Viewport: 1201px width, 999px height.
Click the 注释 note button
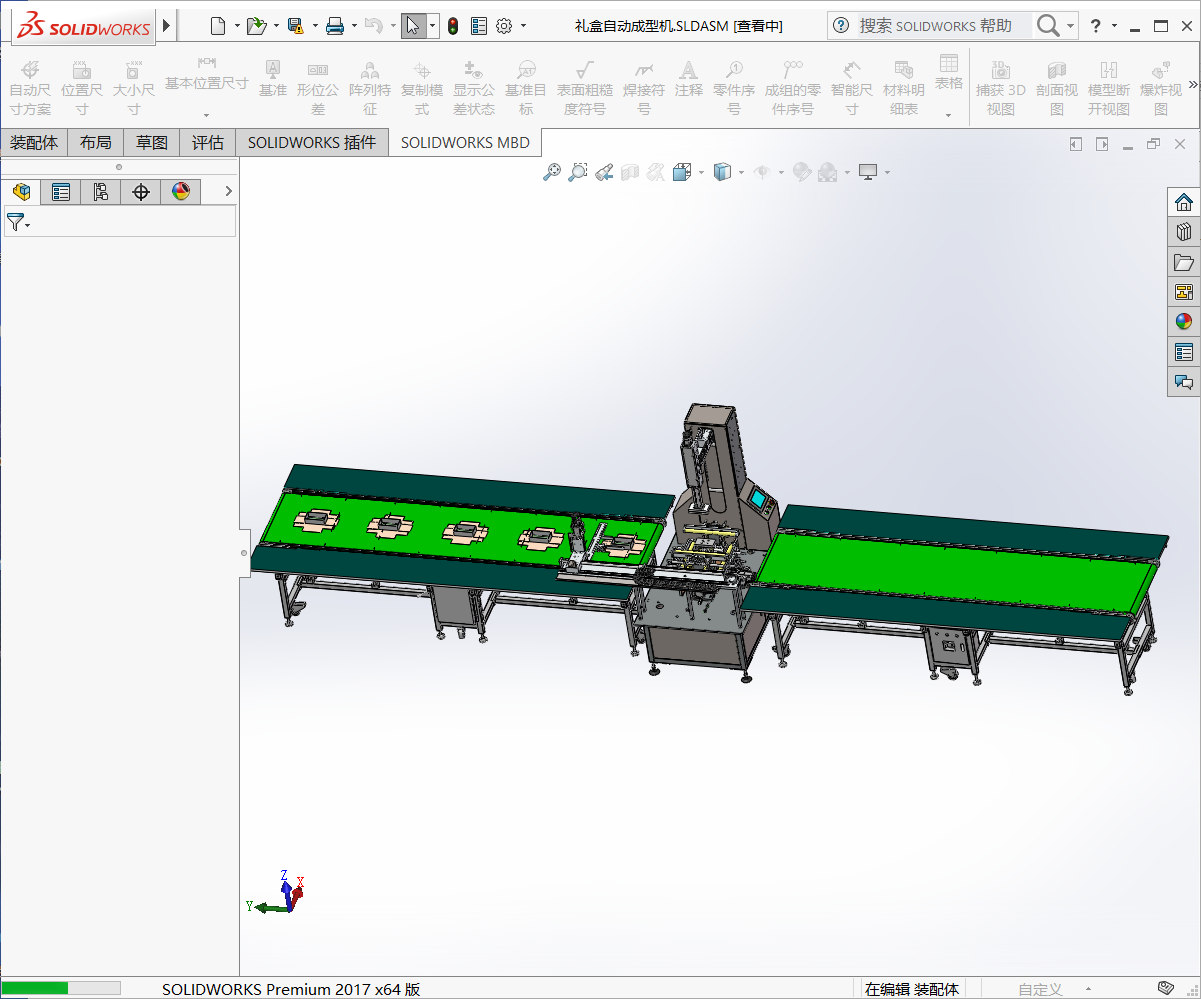688,79
